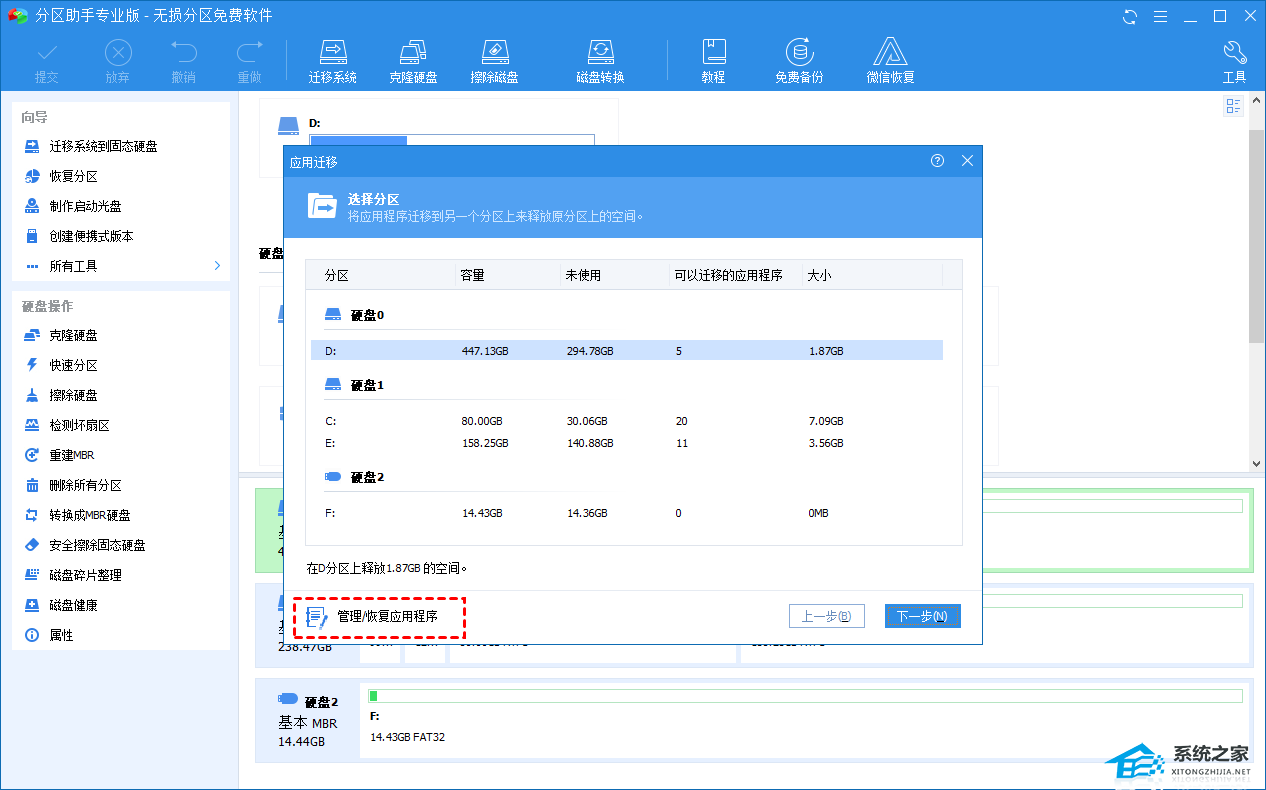
Task: Select the C: partition row in 硬盘1
Action: point(626,421)
